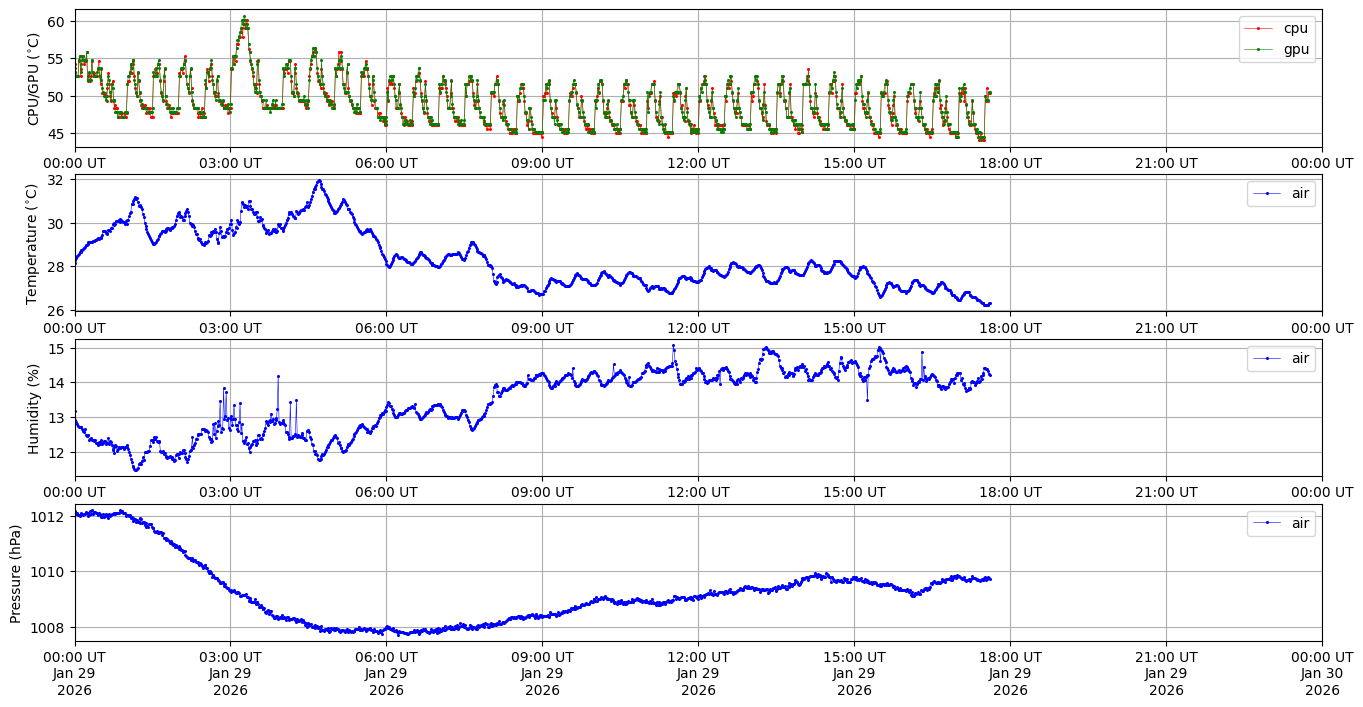The width and height of the screenshot is (1363, 707).
Task: Click the 60 tick on CPU/GPU axis
Action: click(x=56, y=22)
